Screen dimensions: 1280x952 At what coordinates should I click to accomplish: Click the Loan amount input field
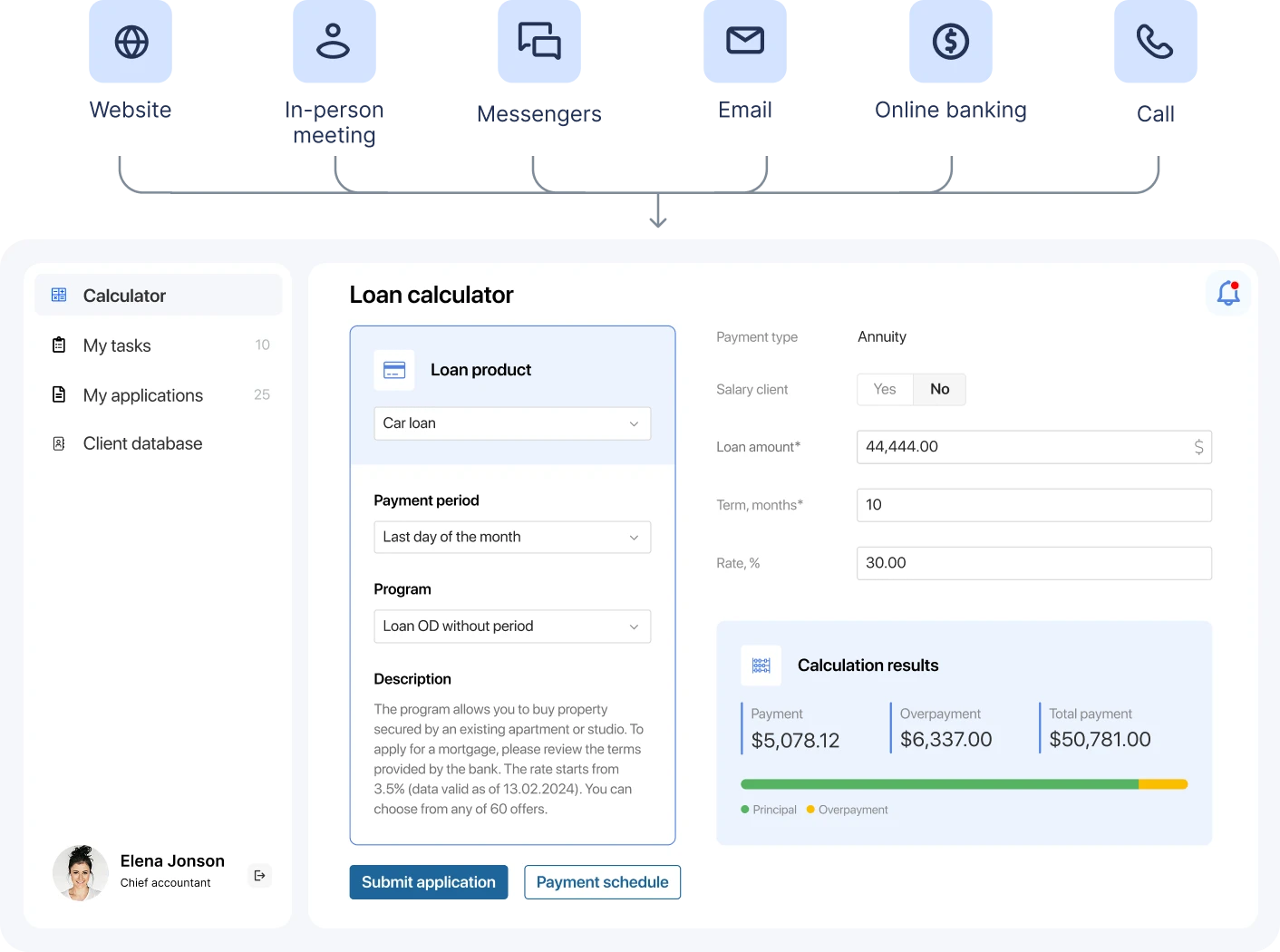pos(1024,447)
